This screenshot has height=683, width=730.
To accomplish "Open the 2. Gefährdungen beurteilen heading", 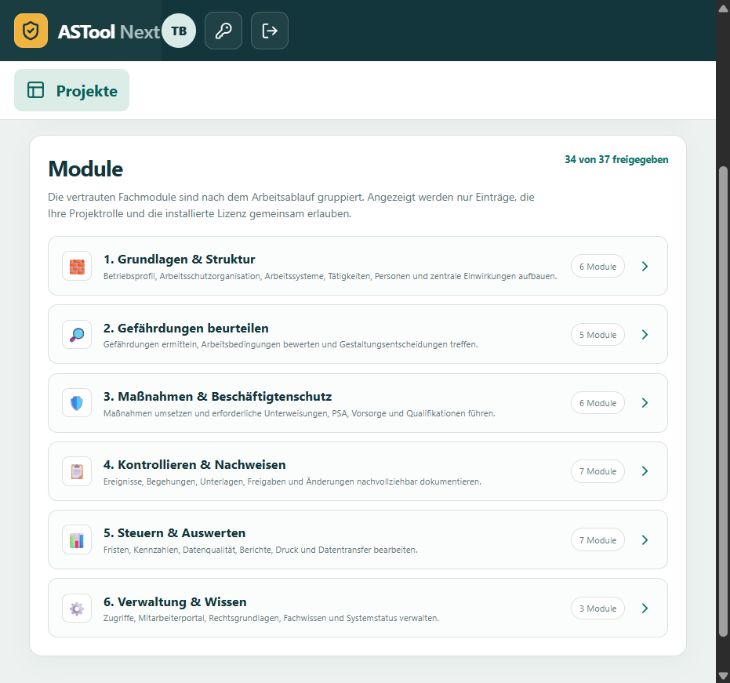I will 186,328.
